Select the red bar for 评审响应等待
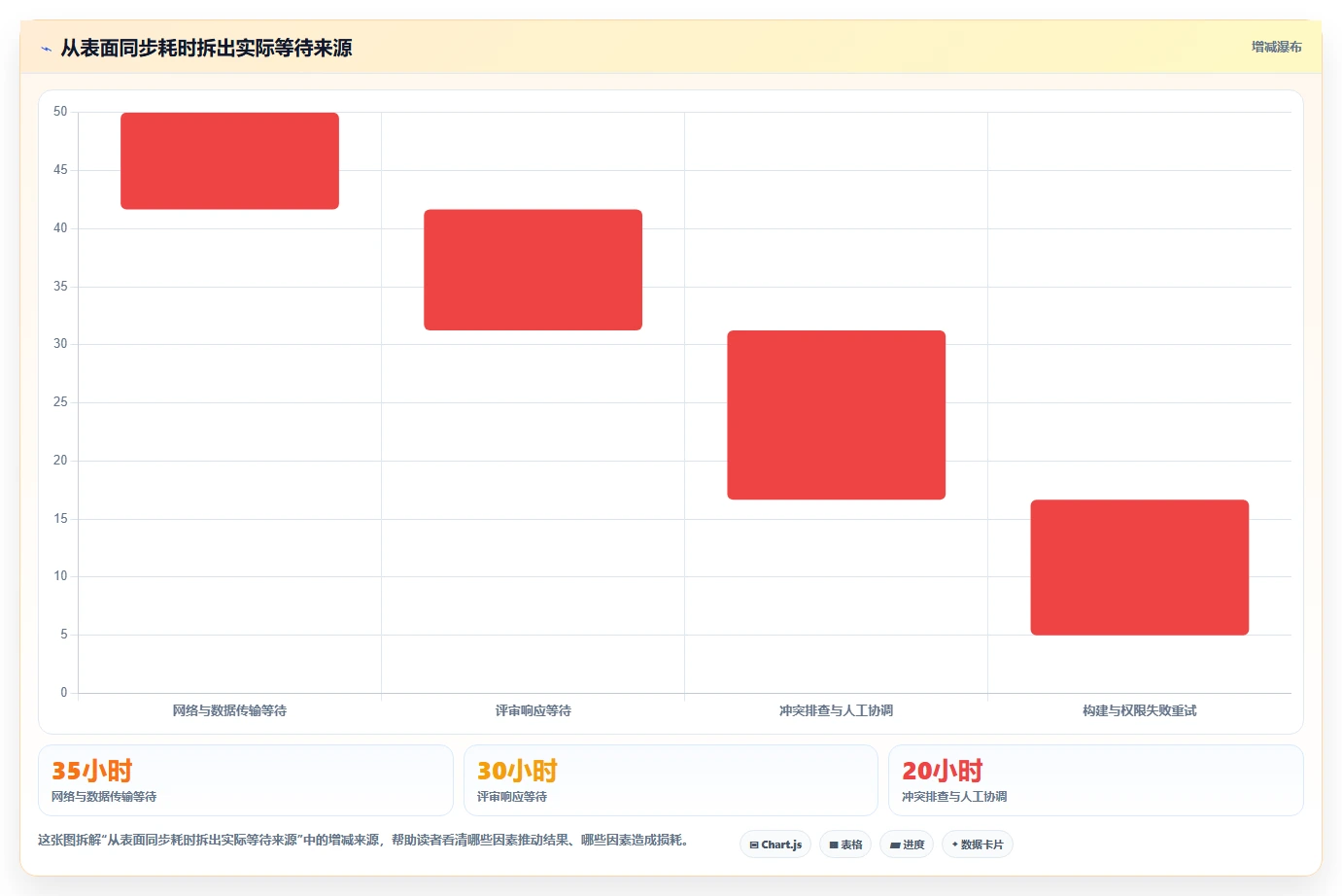1342x896 pixels. click(x=533, y=270)
